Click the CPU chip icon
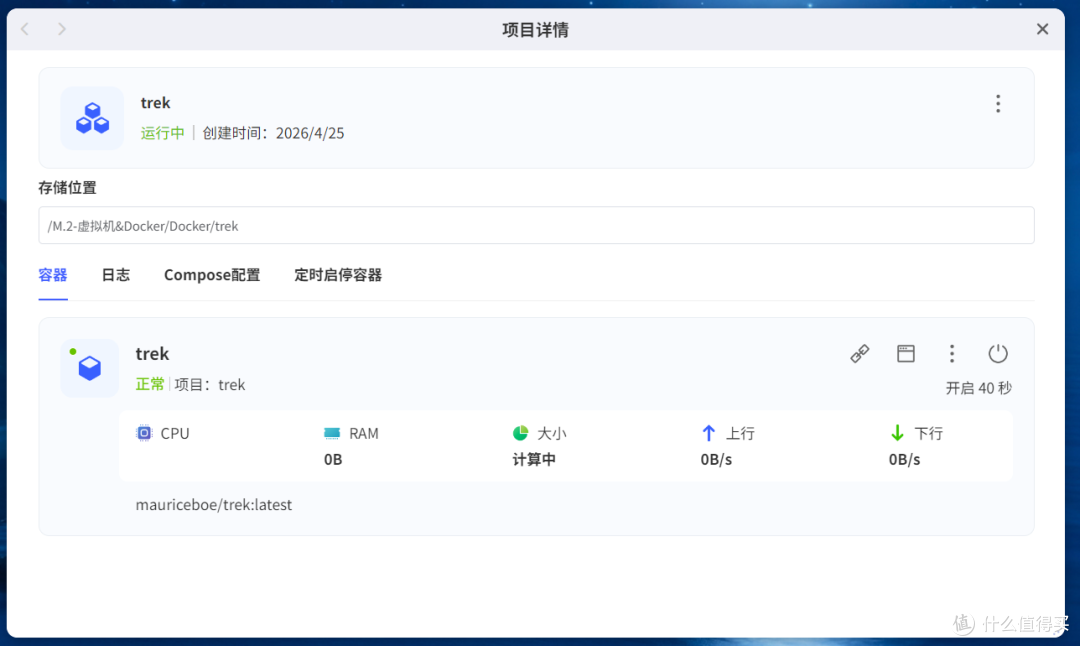The image size is (1080, 646). click(144, 433)
